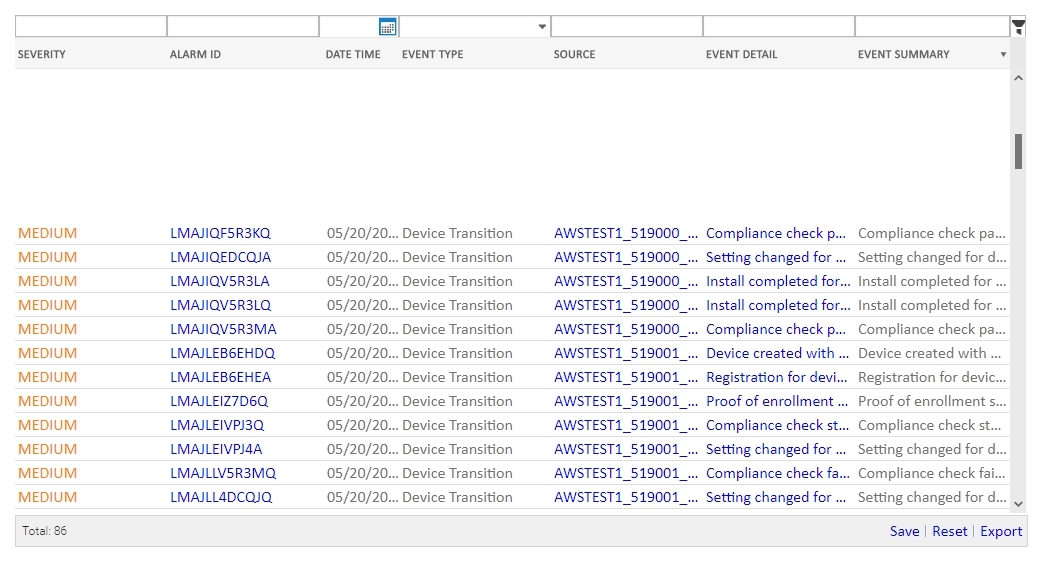
Task: Sort by the Alarm ID column header
Action: pyautogui.click(x=195, y=54)
